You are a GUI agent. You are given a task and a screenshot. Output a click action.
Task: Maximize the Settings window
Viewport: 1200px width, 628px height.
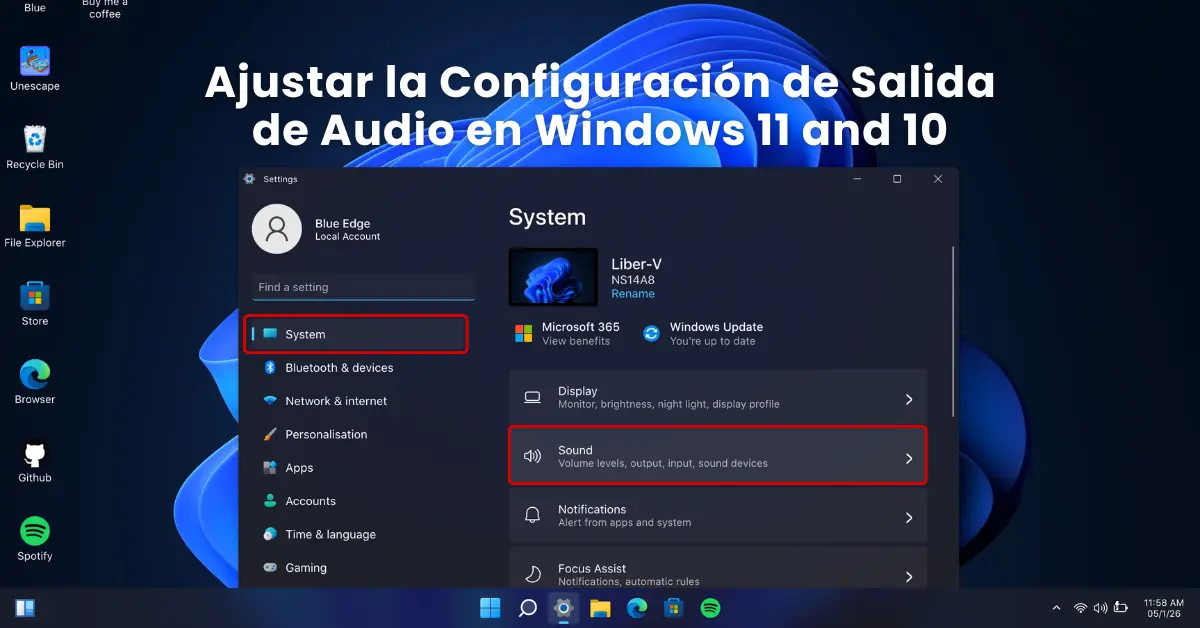(897, 179)
